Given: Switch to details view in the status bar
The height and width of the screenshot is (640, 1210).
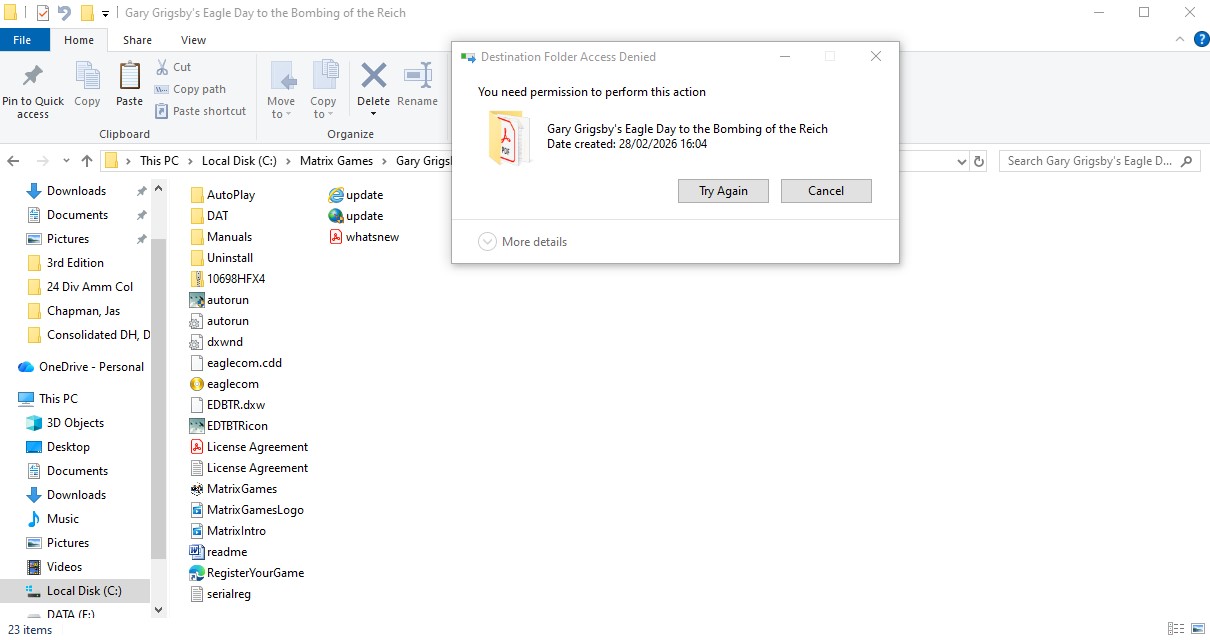Looking at the screenshot, I should [1175, 629].
